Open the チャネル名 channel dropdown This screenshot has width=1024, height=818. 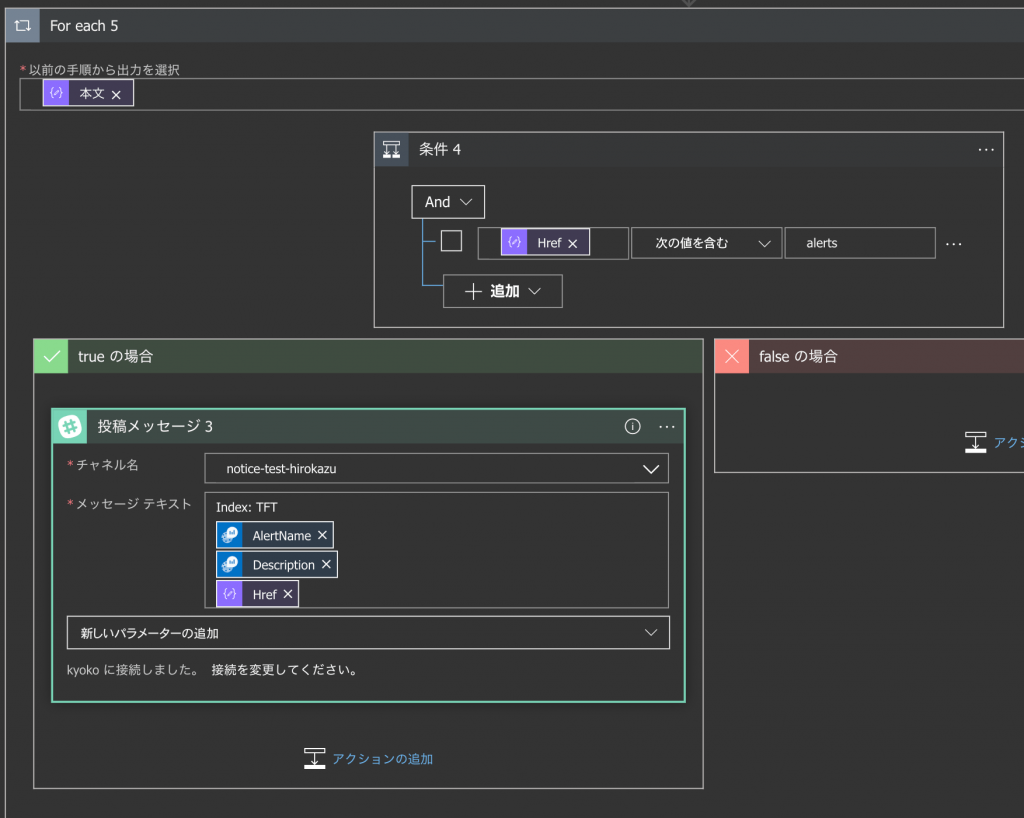pyautogui.click(x=436, y=469)
